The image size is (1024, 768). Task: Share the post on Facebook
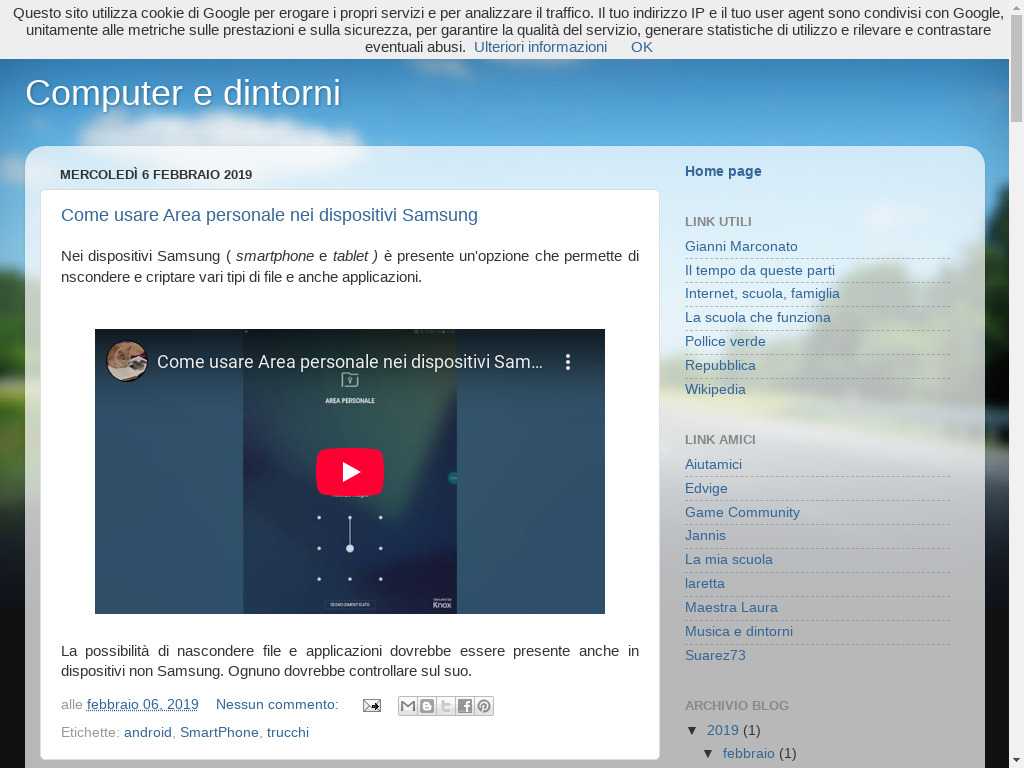click(x=464, y=706)
